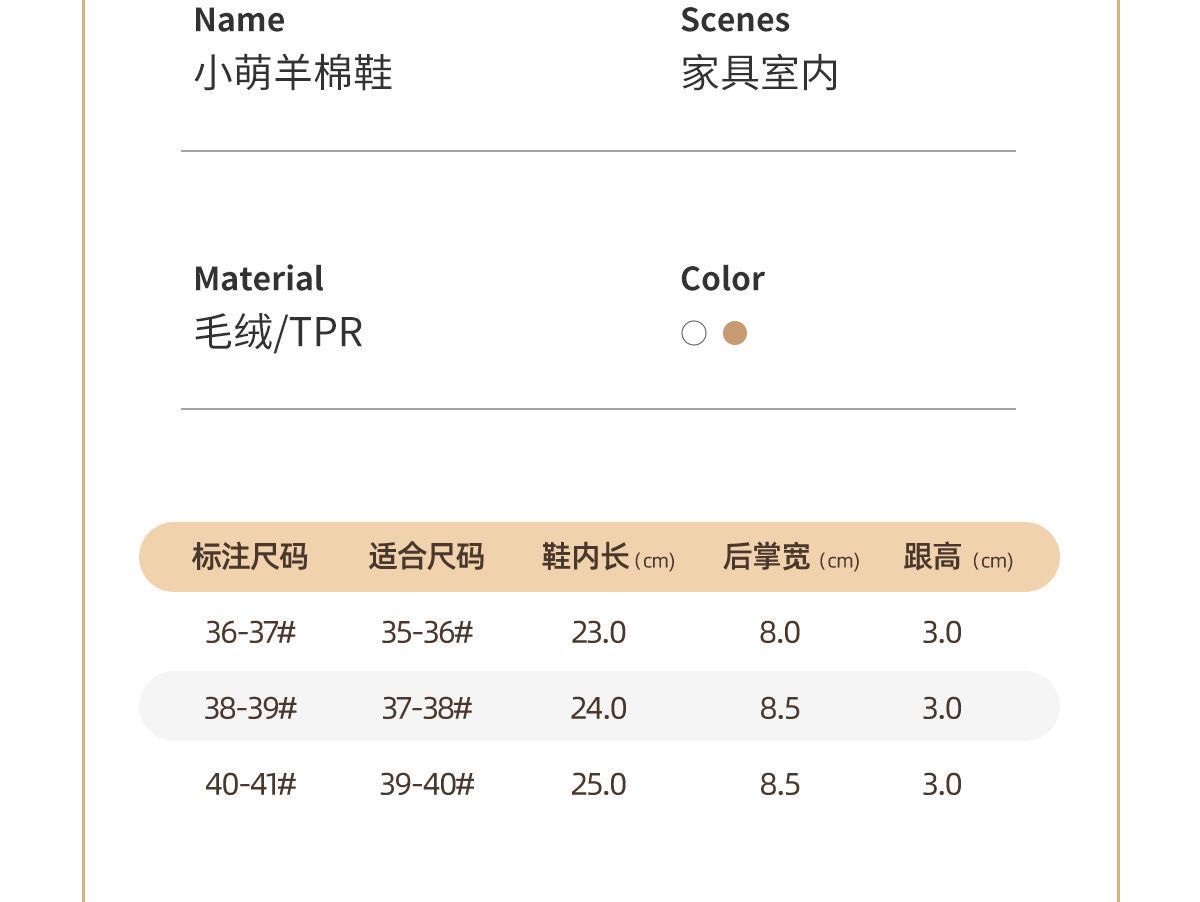
Task: Click the 家具室内 scenes text
Action: [x=760, y=73]
